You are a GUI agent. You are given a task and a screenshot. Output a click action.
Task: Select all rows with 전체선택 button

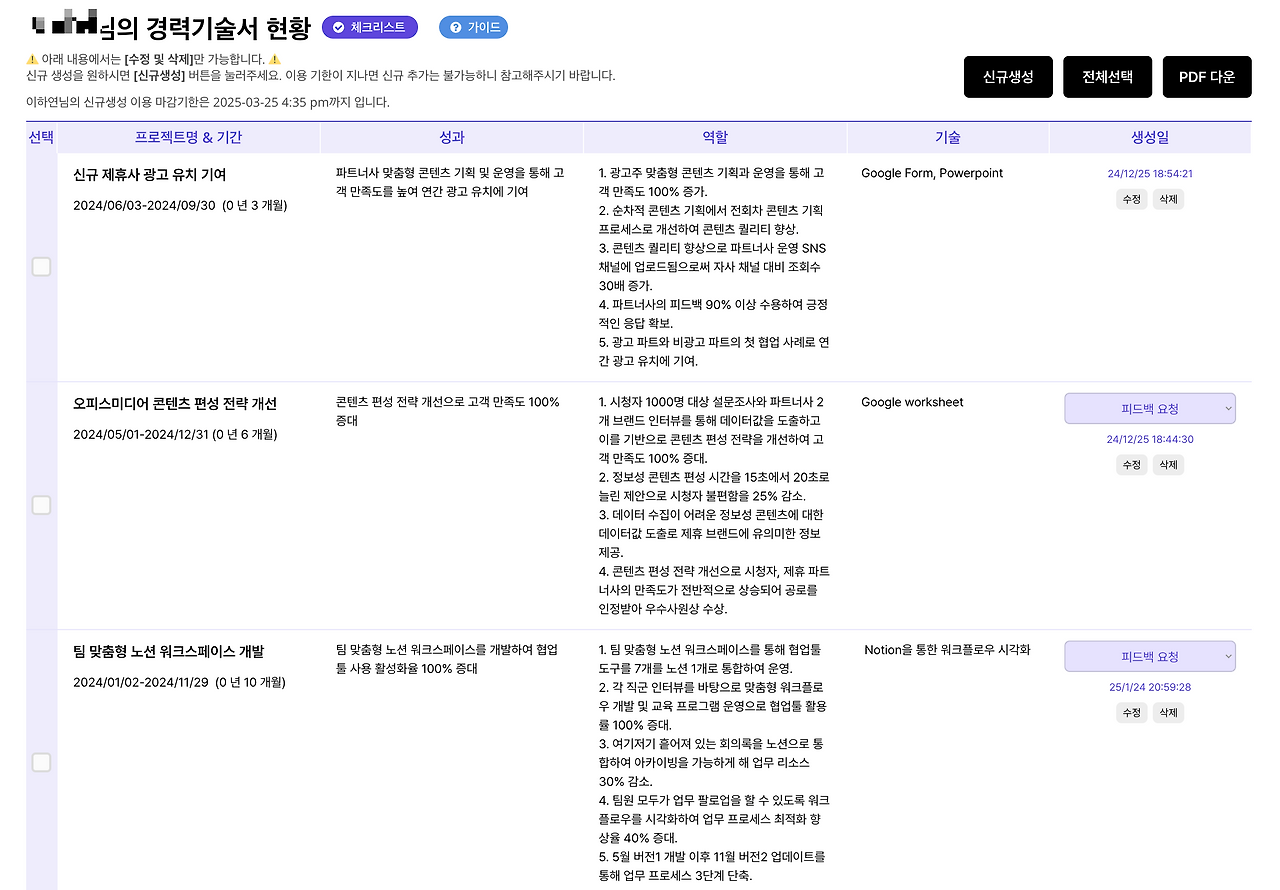(x=1107, y=76)
